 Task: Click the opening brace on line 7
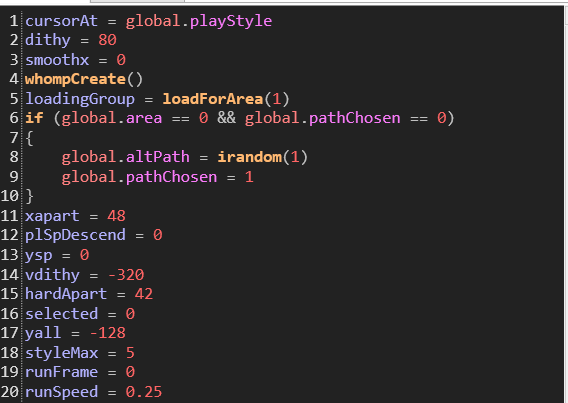pos(30,138)
